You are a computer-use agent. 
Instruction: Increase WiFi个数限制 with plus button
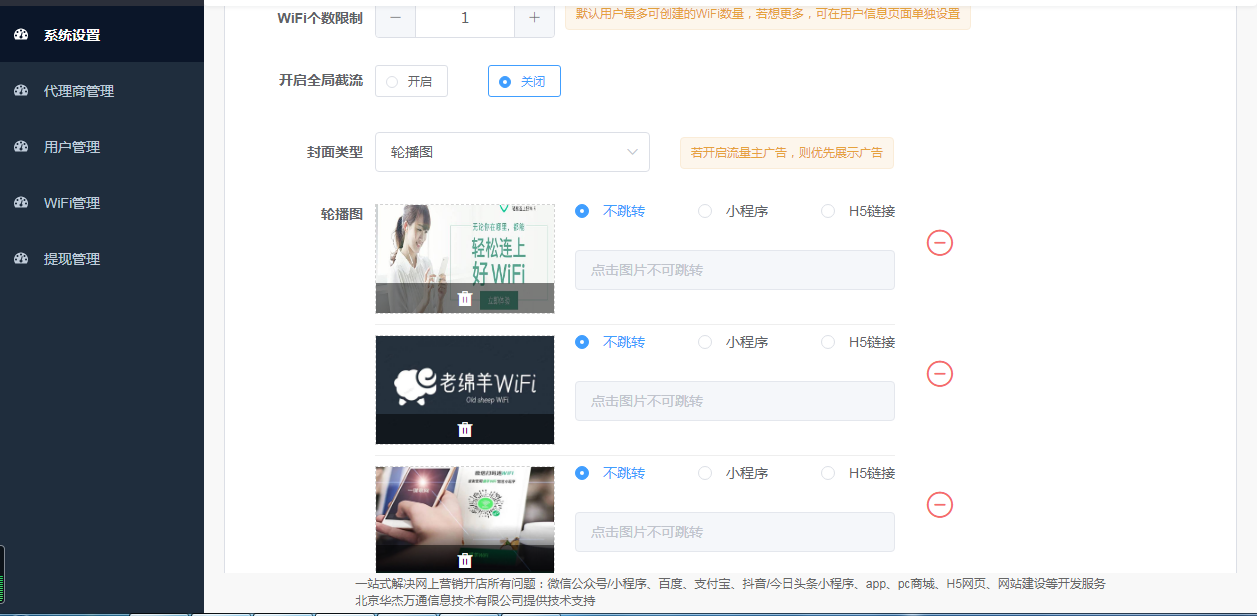(534, 18)
